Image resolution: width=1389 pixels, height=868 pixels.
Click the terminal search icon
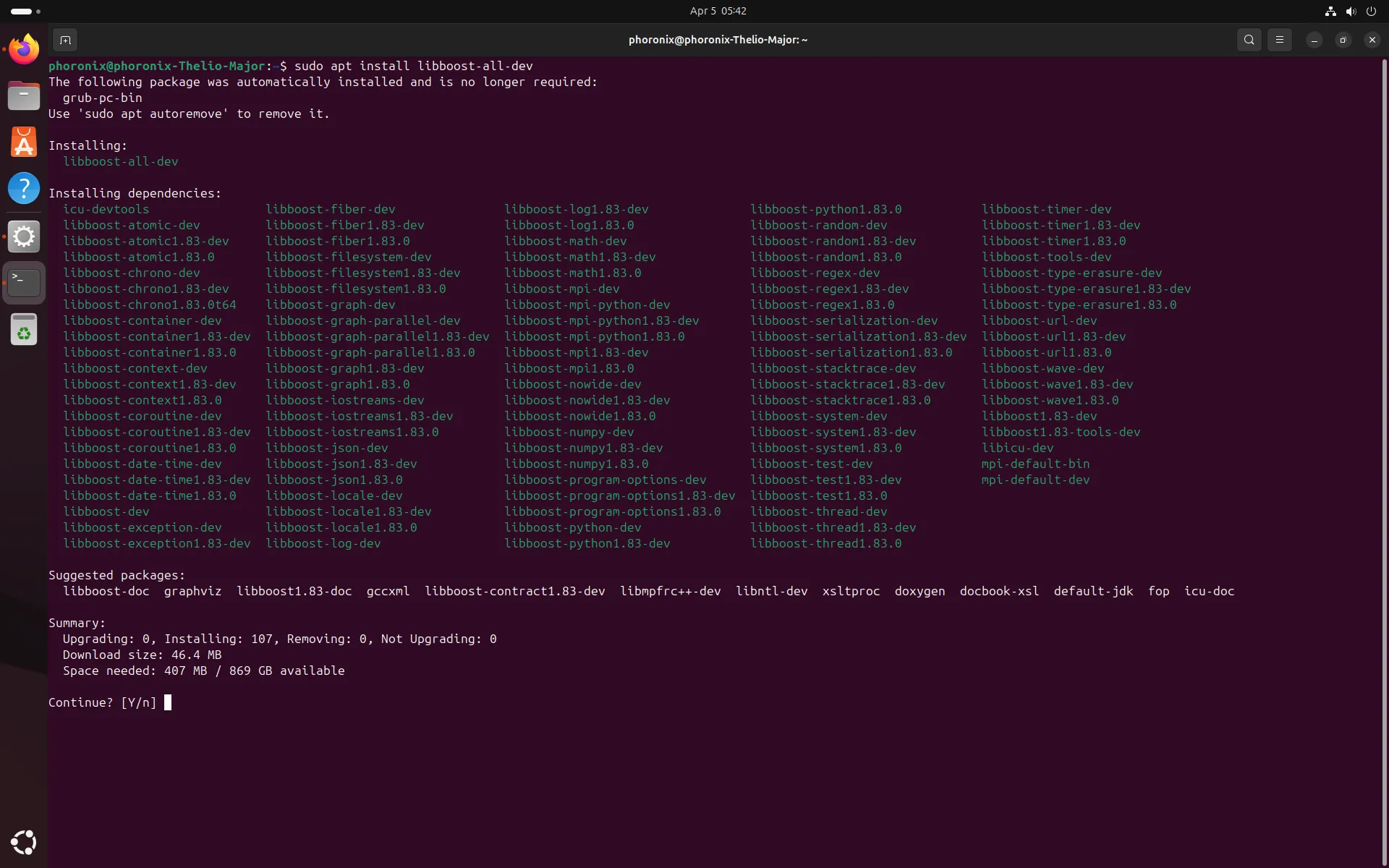click(x=1249, y=40)
